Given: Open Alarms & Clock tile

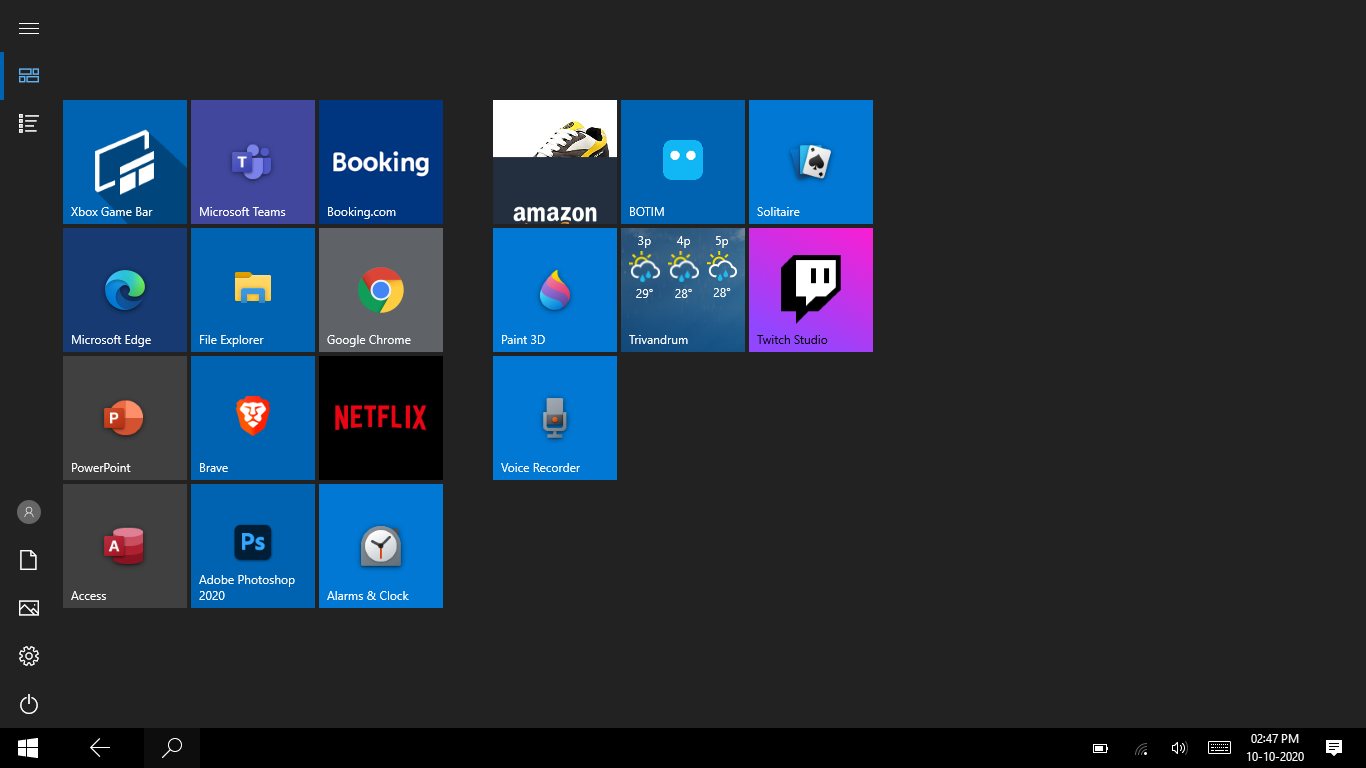Looking at the screenshot, I should click(x=381, y=546).
